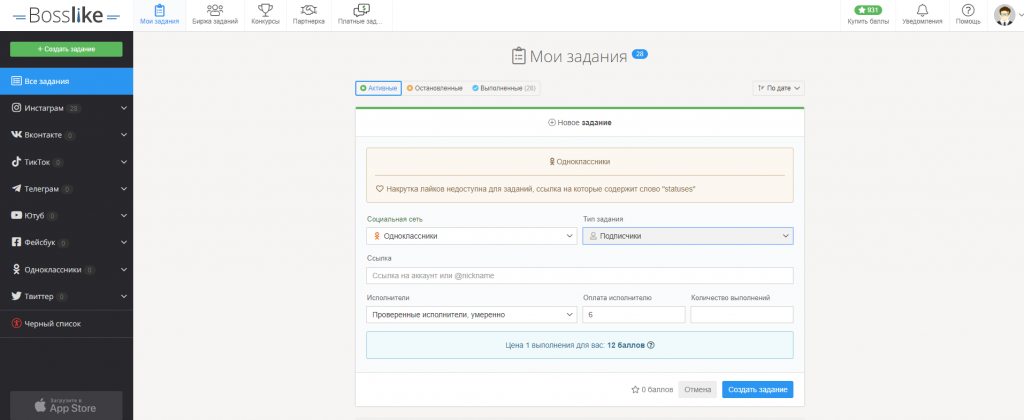Viewport: 1024px width, 420px height.
Task: Click the Купить баллы points badge
Action: point(868,10)
